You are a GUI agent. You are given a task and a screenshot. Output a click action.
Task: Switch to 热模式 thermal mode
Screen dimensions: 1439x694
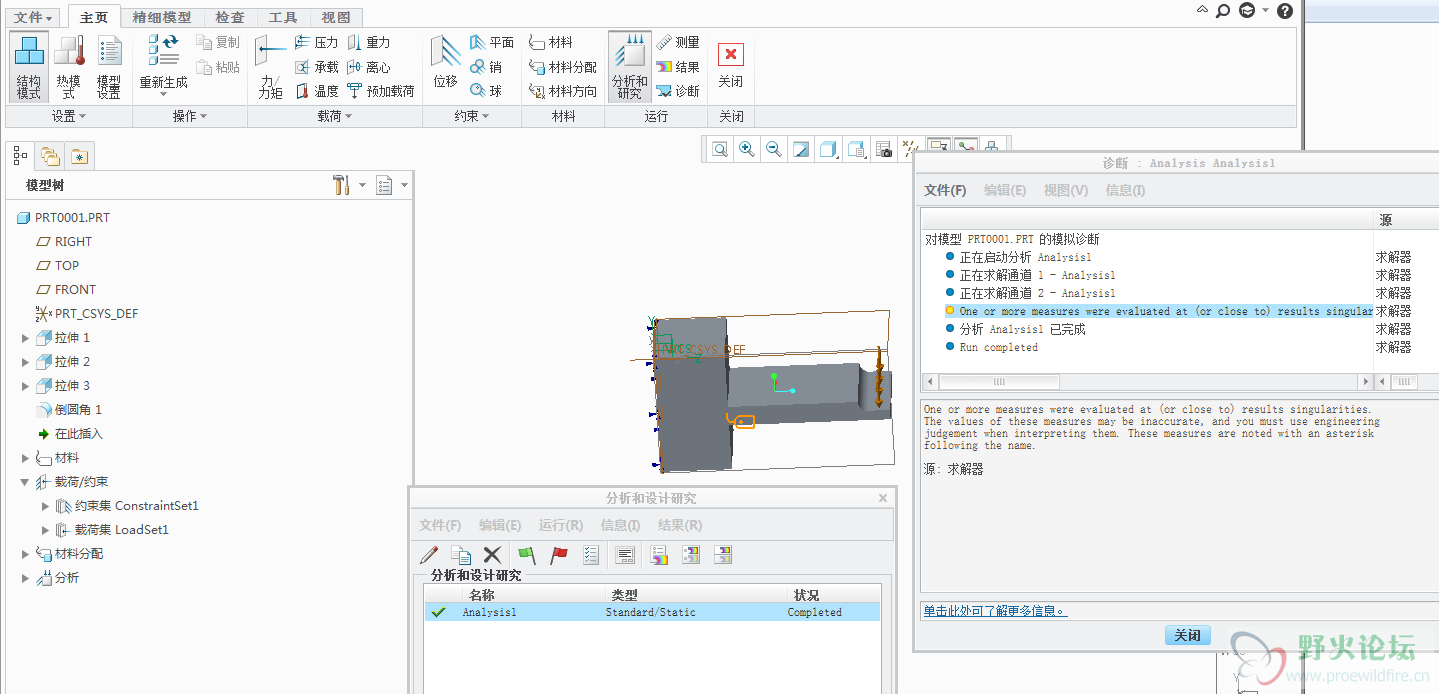(x=69, y=67)
